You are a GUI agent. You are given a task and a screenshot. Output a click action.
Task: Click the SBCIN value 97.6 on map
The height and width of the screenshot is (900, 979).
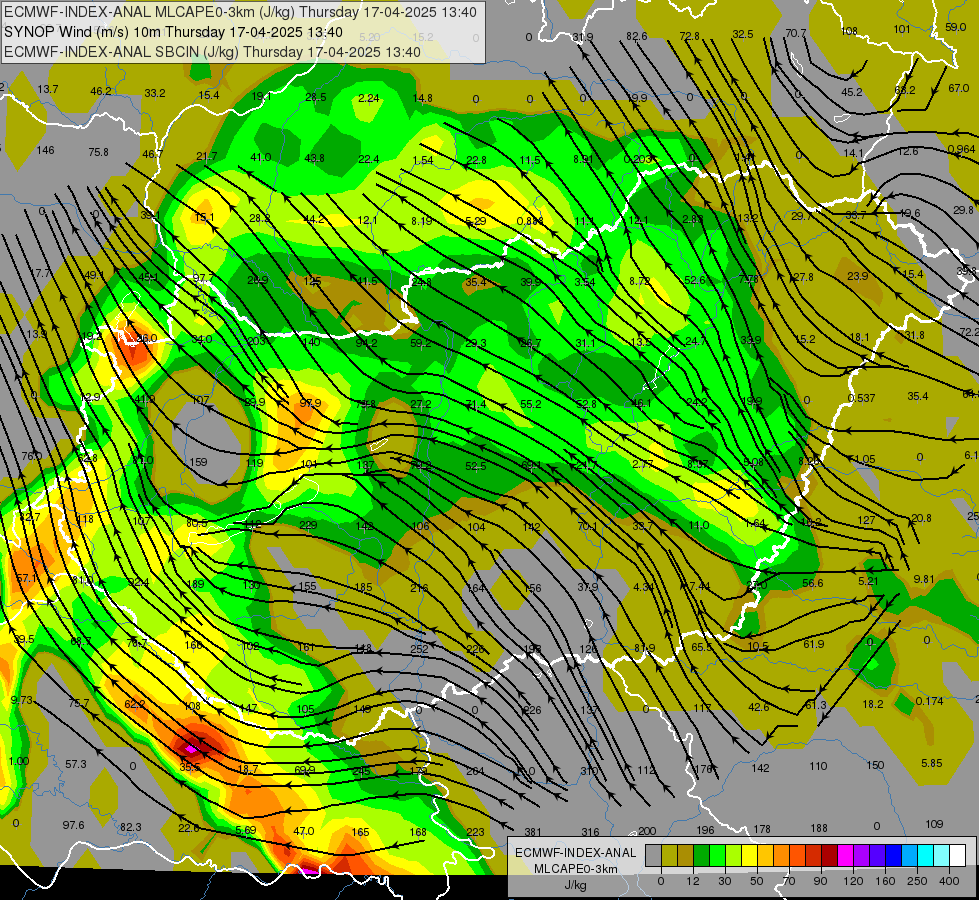[x=73, y=825]
